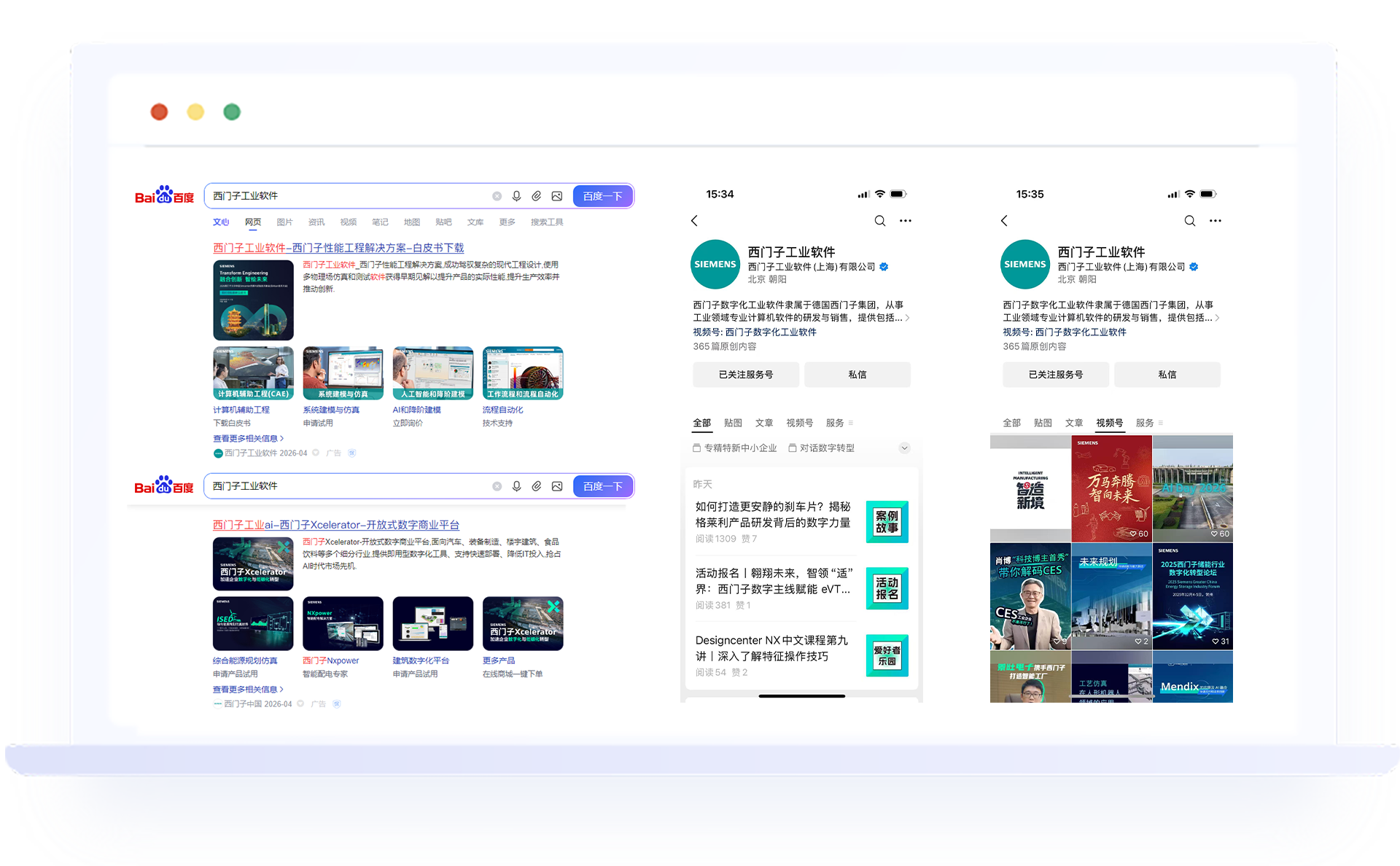Tap the 视频号: 西门子数字化工业软件 link on the 15:34 screen
1400x866 pixels.
(x=755, y=332)
